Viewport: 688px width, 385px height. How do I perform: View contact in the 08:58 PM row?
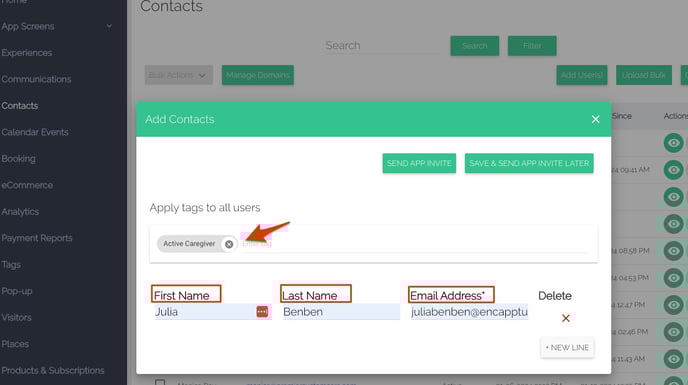674,251
